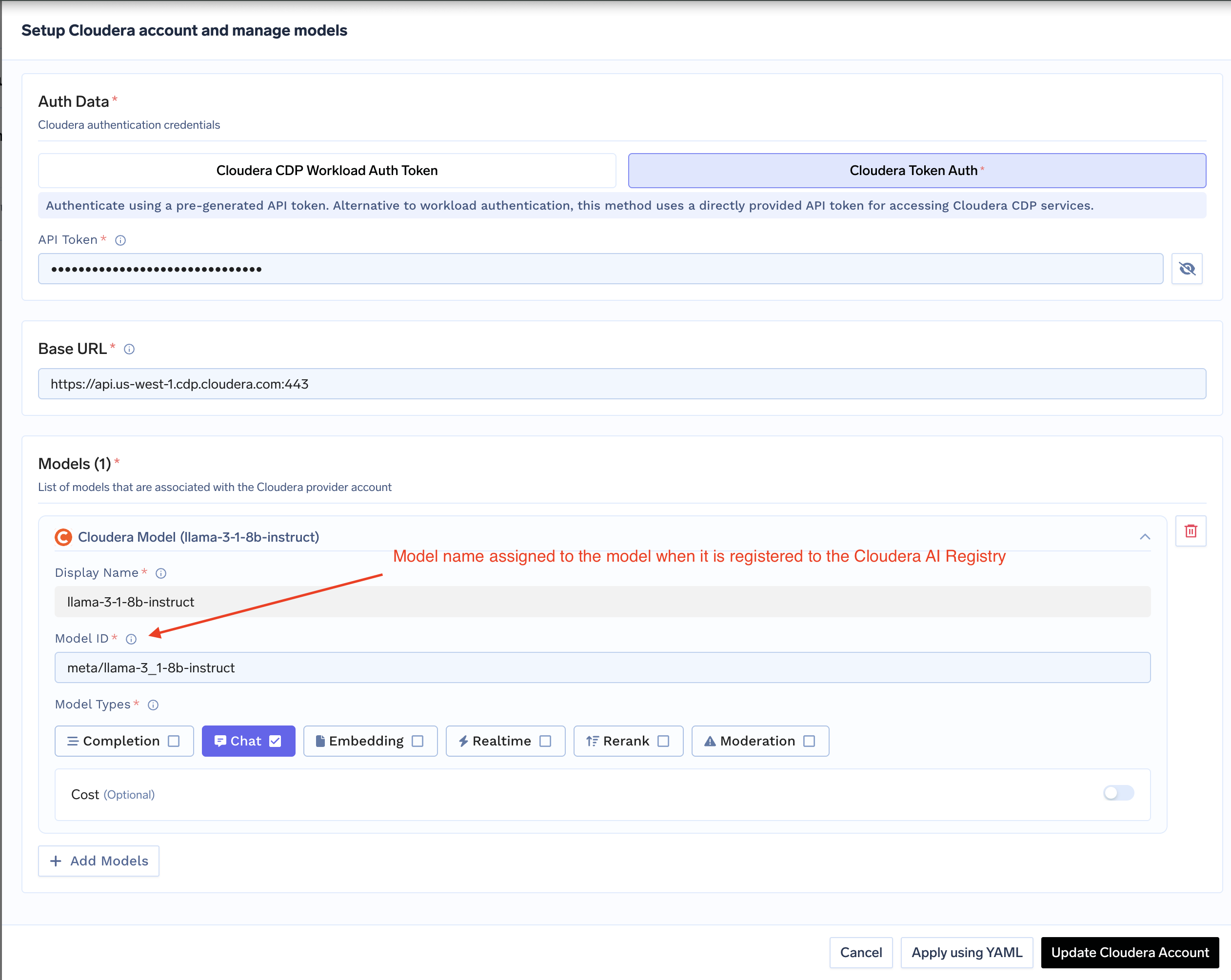
Task: Cancel the account setup
Action: tap(860, 952)
